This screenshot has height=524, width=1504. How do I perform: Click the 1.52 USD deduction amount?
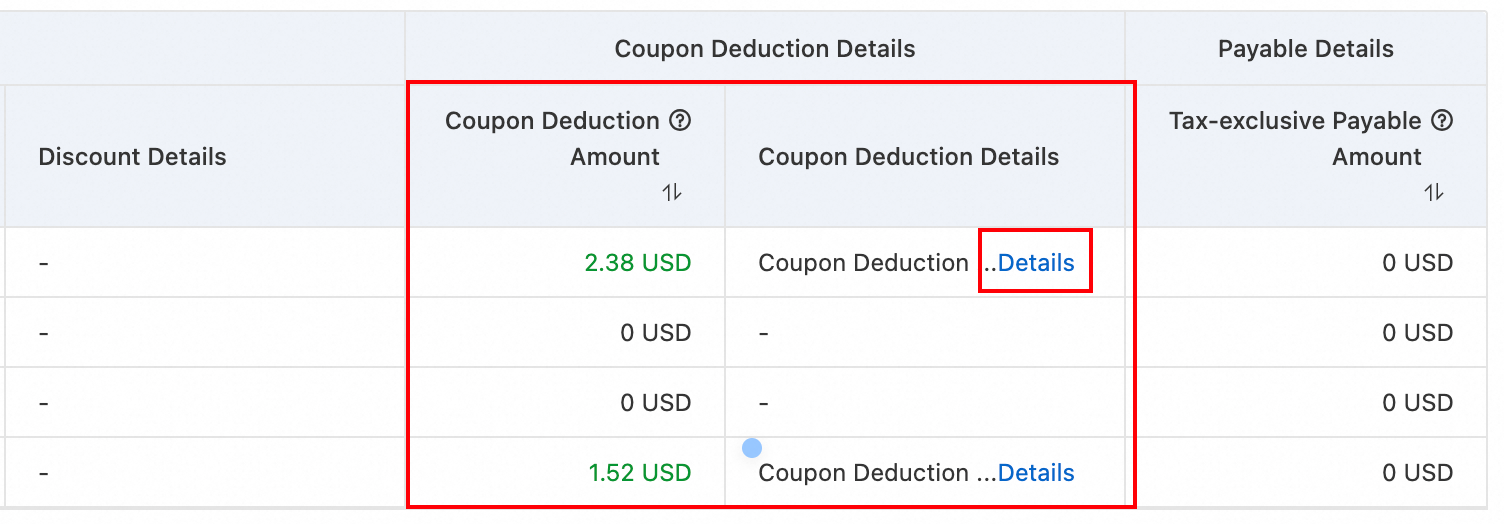[640, 473]
